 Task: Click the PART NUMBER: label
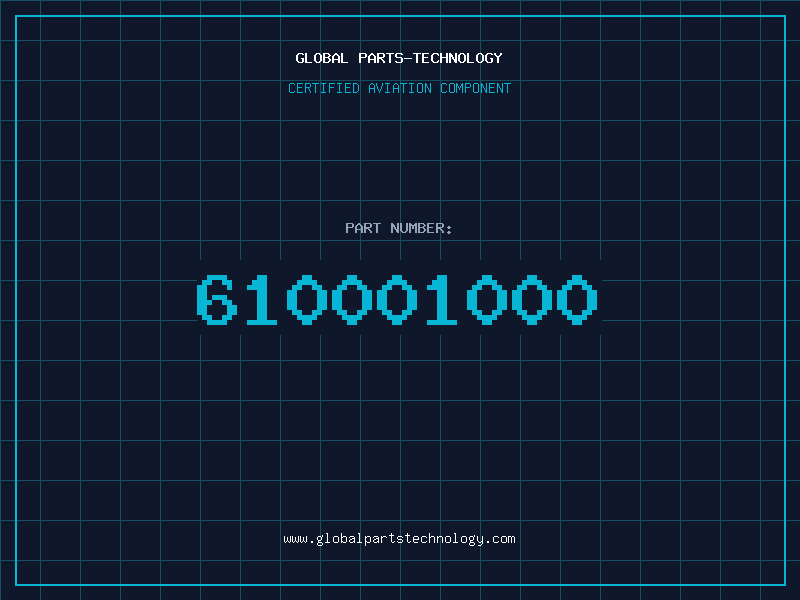(x=399, y=228)
